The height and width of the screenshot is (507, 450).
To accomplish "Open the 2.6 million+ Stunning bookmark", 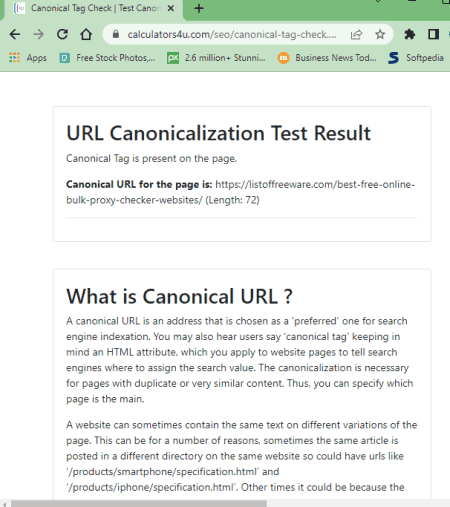I will pyautogui.click(x=216, y=58).
